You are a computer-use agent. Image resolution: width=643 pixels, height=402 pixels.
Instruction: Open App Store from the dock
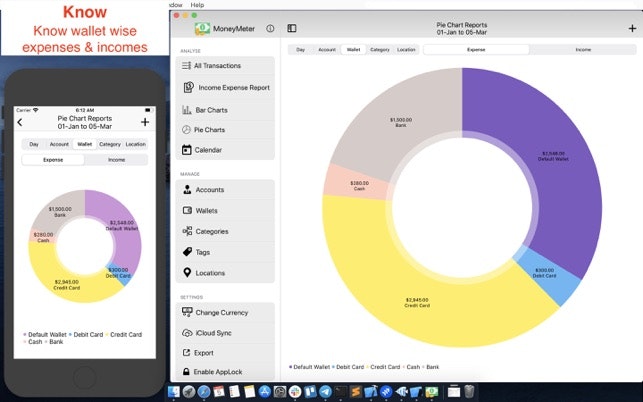(264, 392)
